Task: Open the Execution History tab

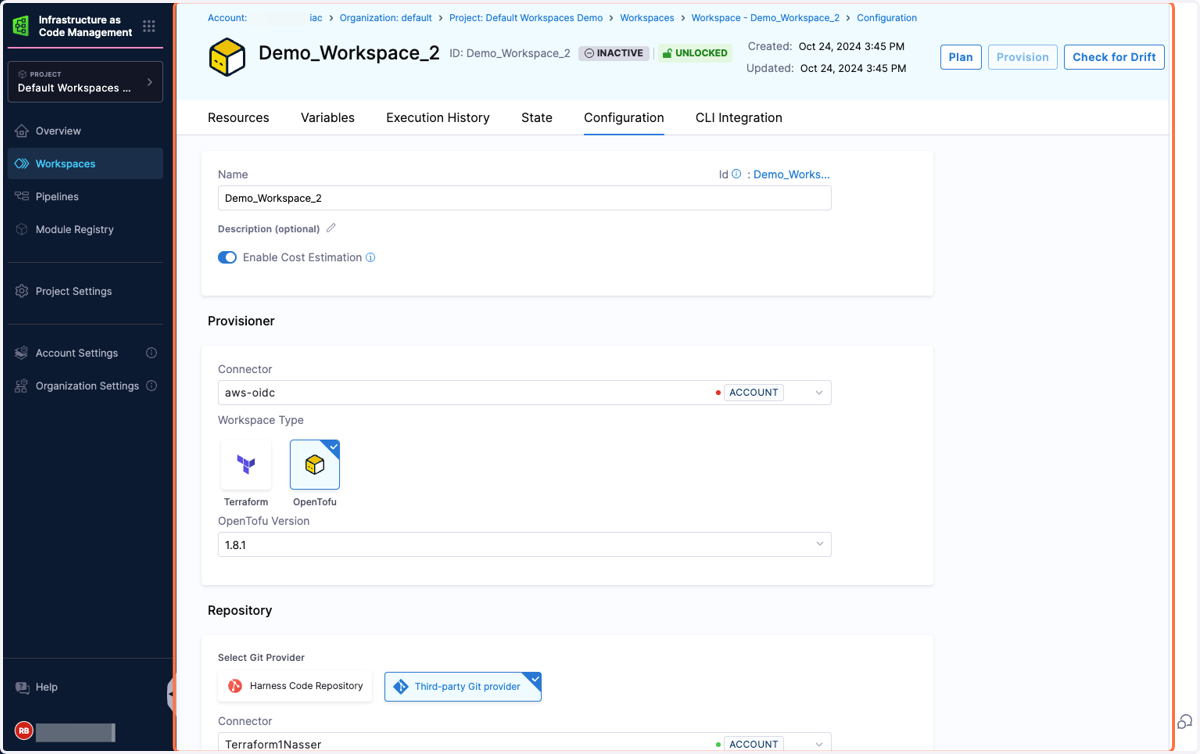Action: point(438,118)
